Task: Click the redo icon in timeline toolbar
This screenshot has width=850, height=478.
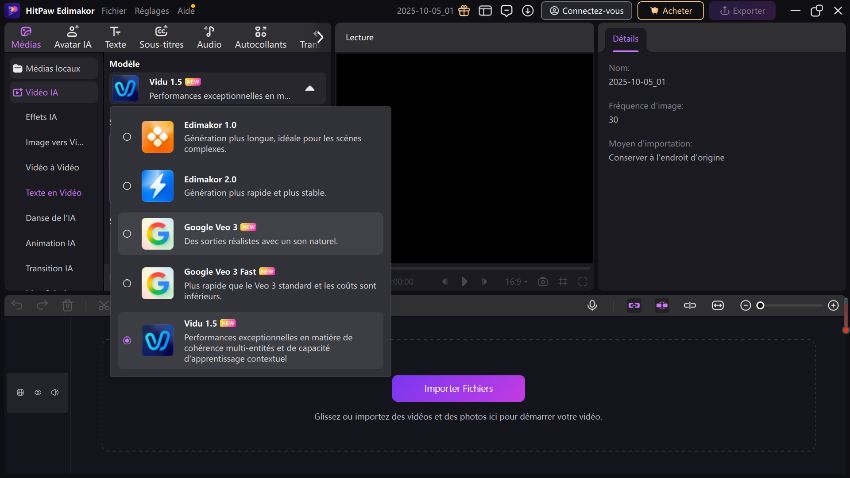Action: [x=42, y=306]
